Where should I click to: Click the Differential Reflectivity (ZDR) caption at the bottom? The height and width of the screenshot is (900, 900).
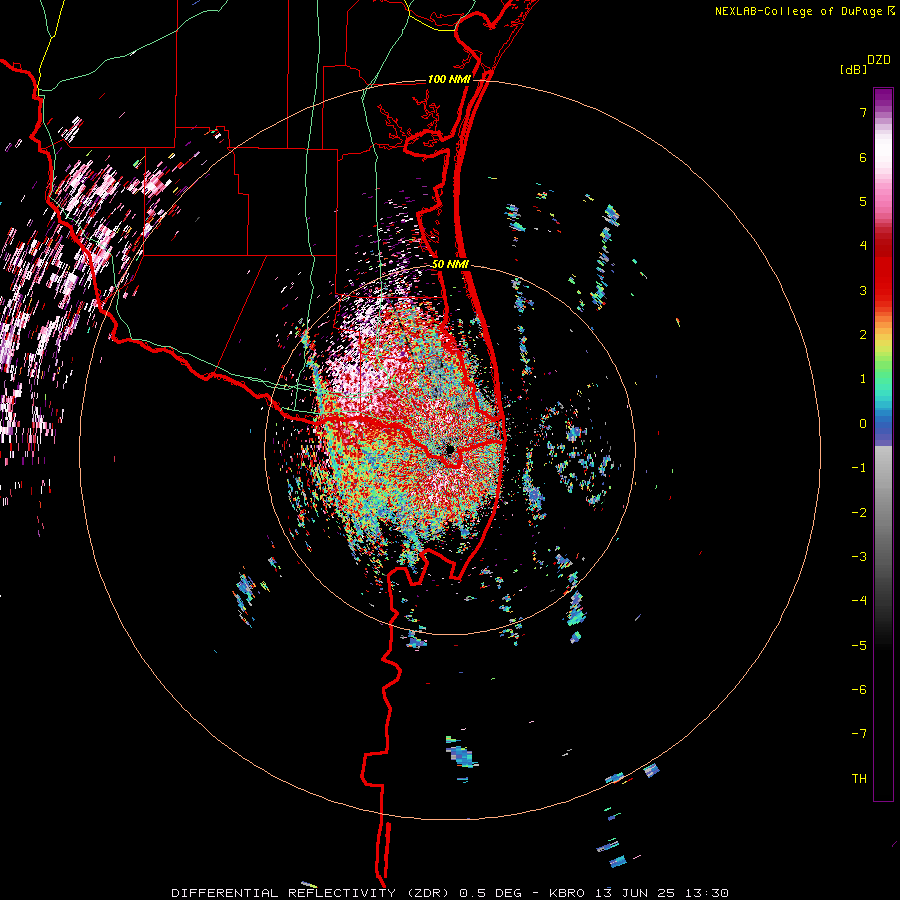(450, 893)
